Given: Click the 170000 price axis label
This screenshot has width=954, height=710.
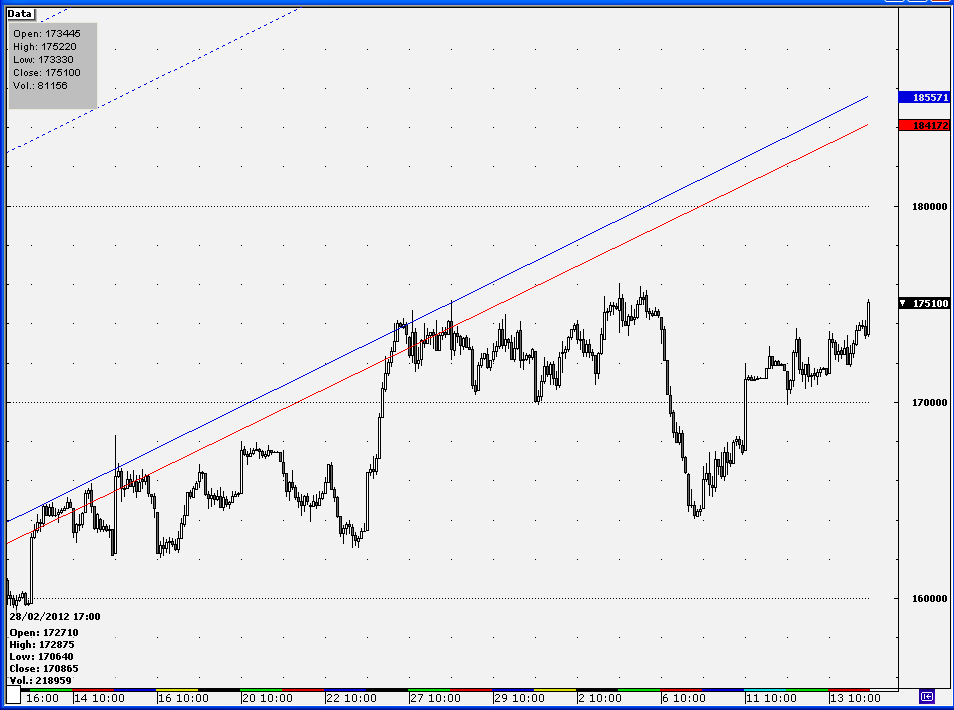Looking at the screenshot, I should point(929,403).
